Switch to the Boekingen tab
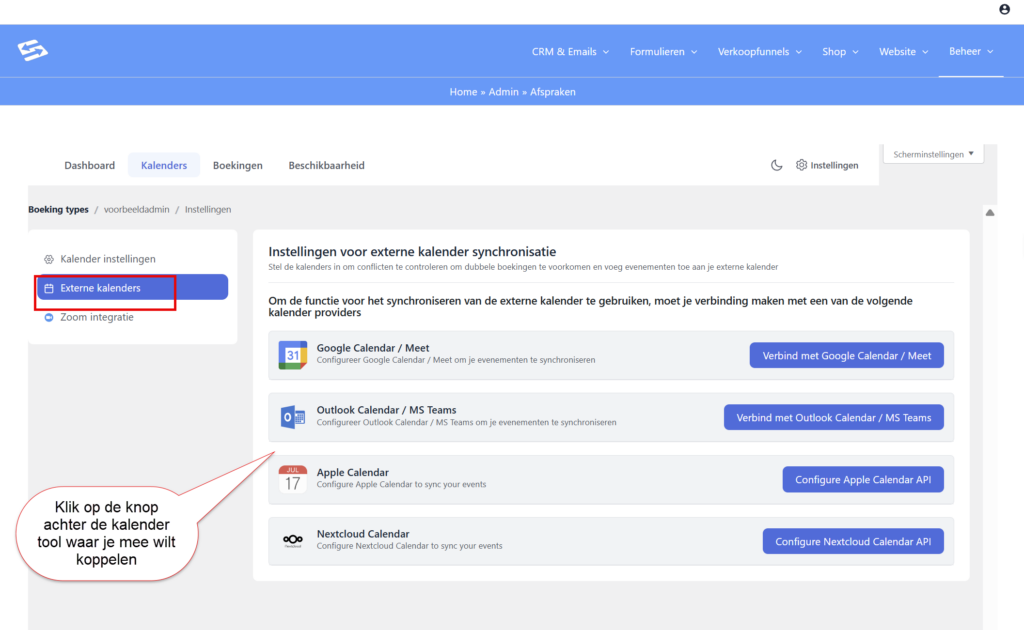Image resolution: width=1024 pixels, height=630 pixels. click(237, 165)
